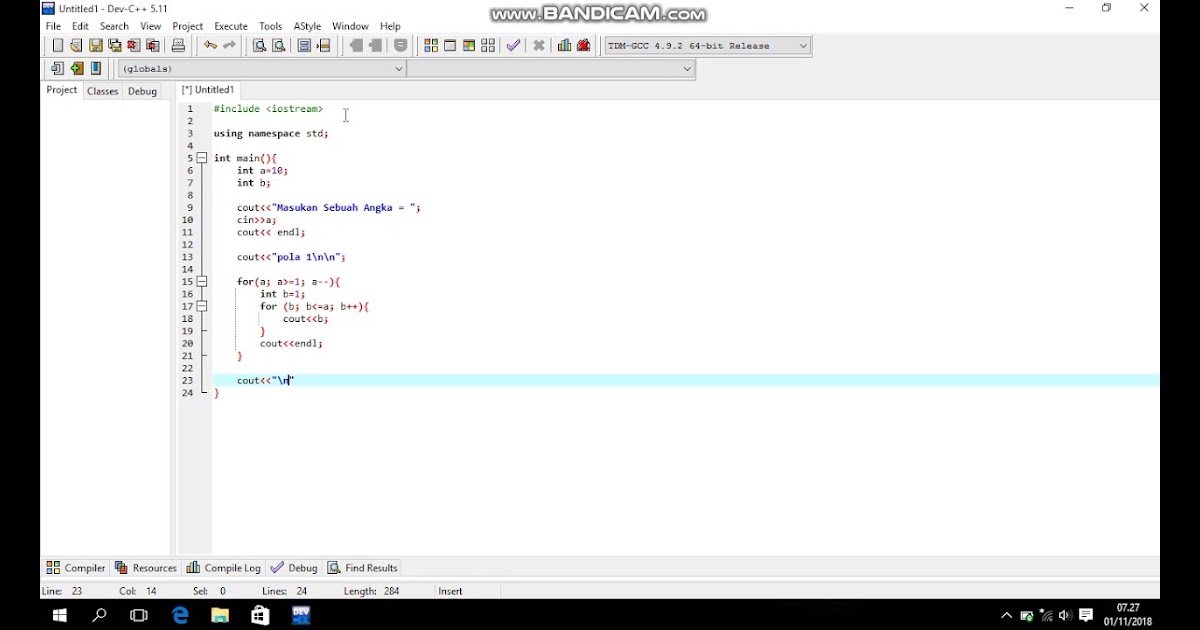Click the Toggle Bookmarks icon
The image size is (1200, 630).
click(x=76, y=68)
